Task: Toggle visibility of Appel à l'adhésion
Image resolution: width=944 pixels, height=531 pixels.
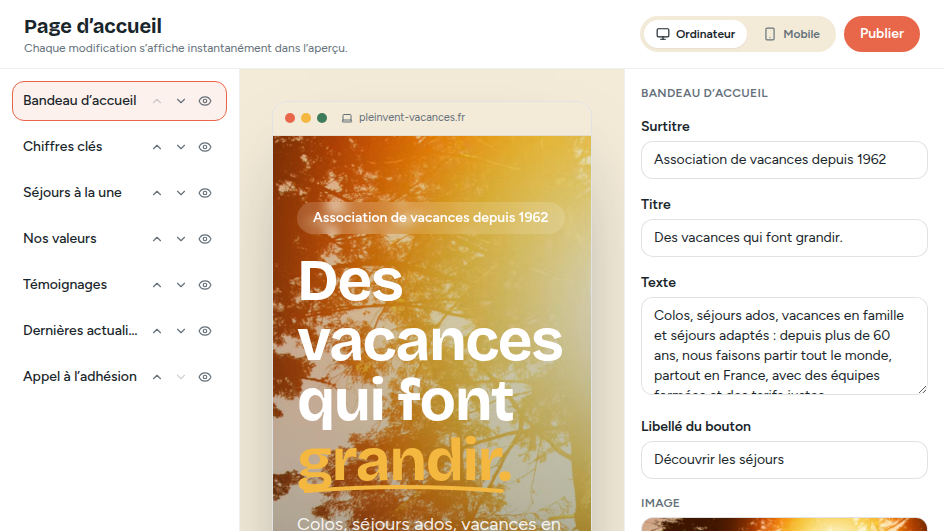Action: pyautogui.click(x=205, y=377)
